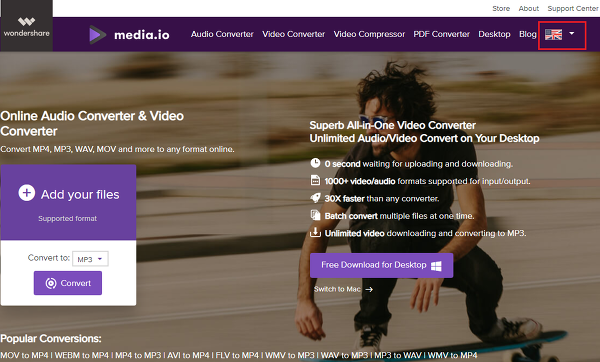Image resolution: width=600 pixels, height=362 pixels.
Task: Open the Store link
Action: (501, 8)
